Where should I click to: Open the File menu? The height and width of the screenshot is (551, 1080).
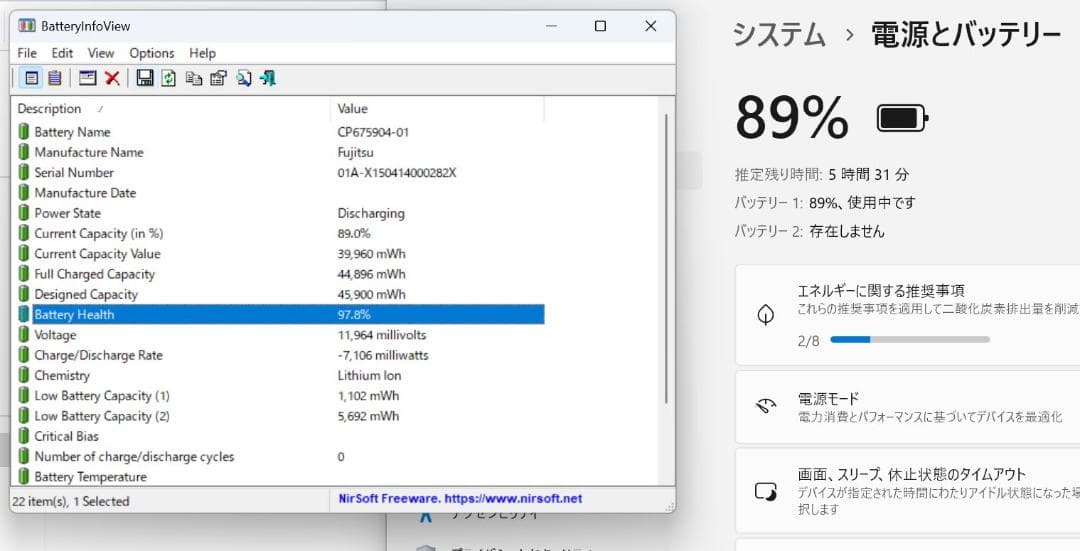point(27,53)
